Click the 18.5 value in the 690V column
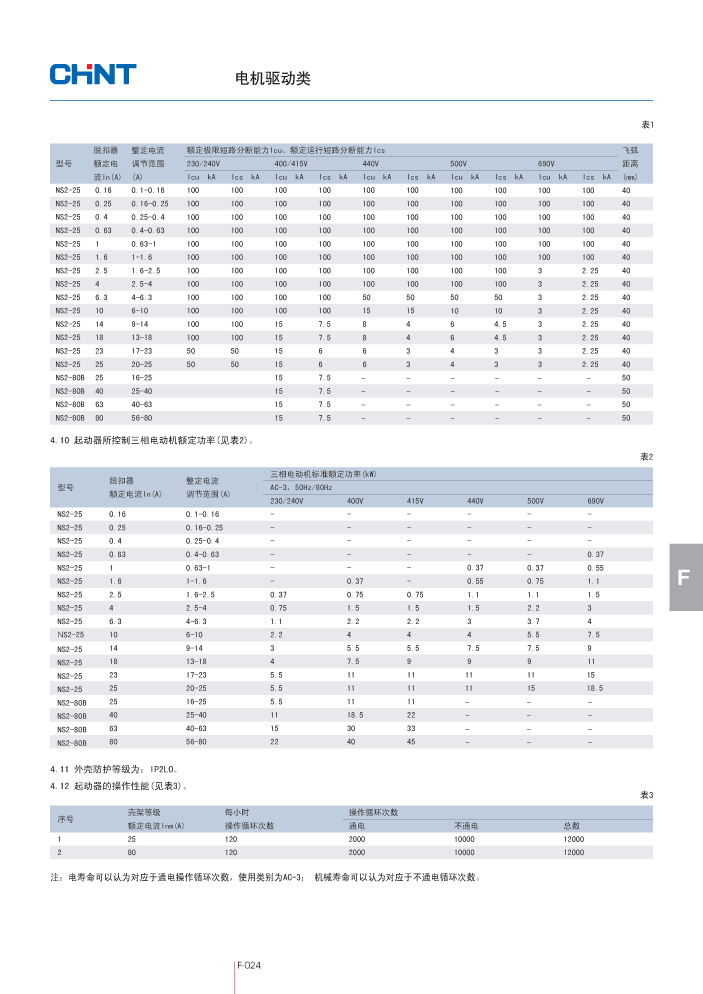Viewport: 703px width, 994px height. coord(595,689)
